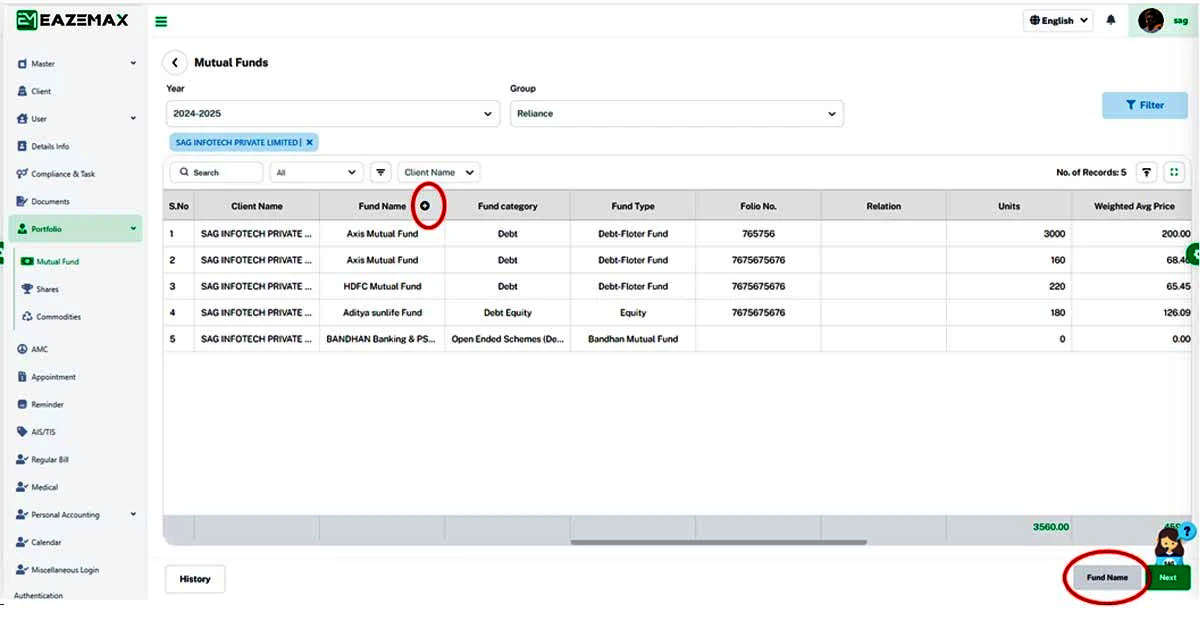This screenshot has height=630, width=1200.
Task: Open Compliance & Task sidebar icon
Action: coord(22,174)
